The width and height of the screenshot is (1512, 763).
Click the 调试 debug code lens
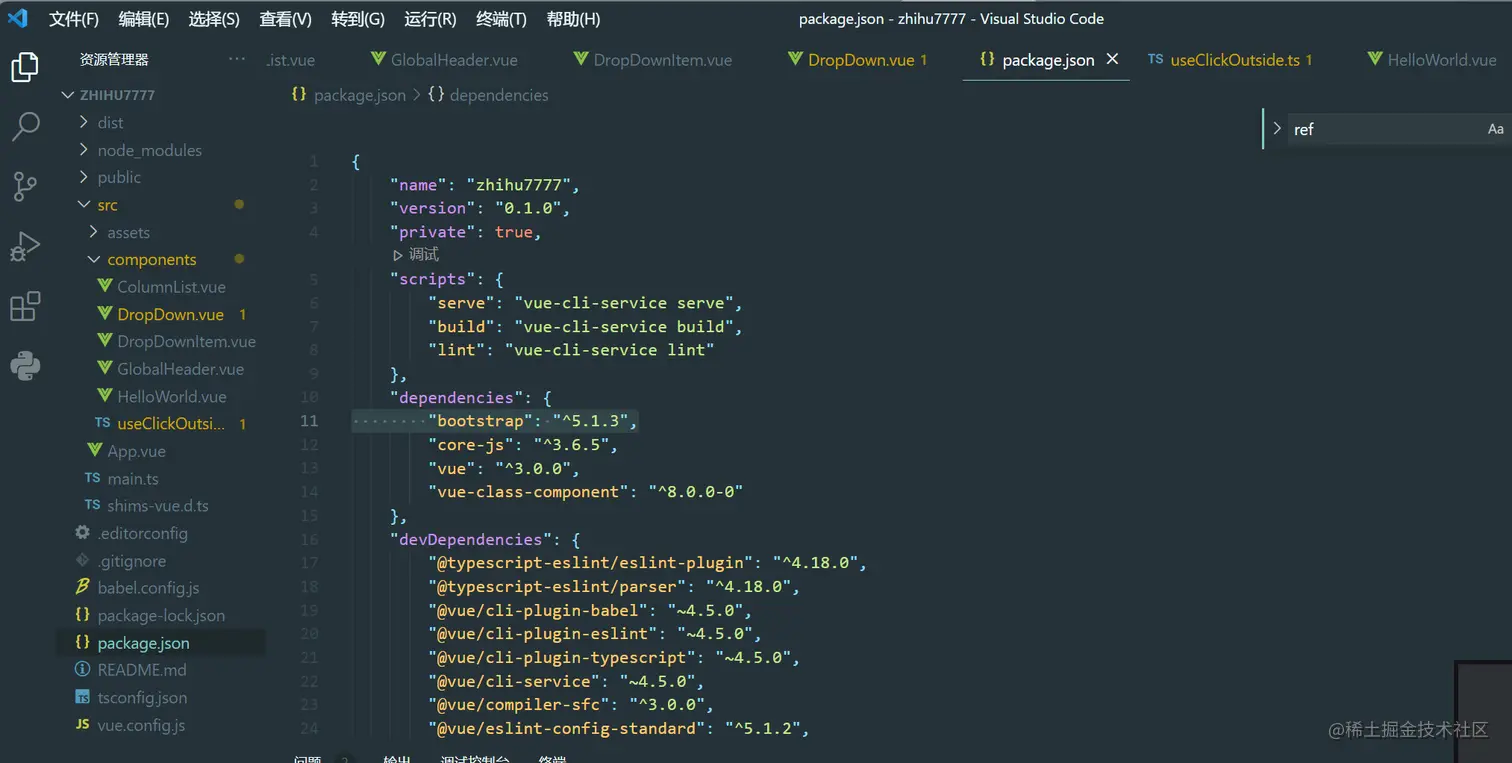(x=415, y=255)
